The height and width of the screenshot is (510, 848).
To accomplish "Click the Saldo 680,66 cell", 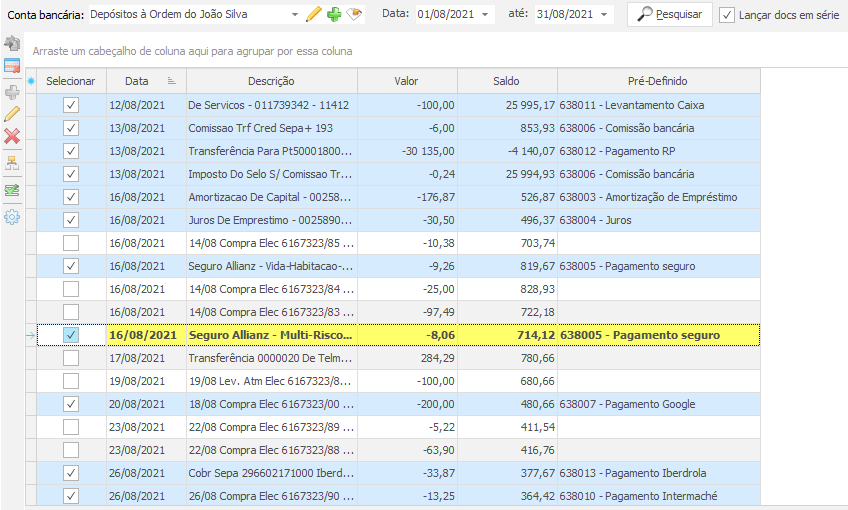I will click(x=507, y=381).
